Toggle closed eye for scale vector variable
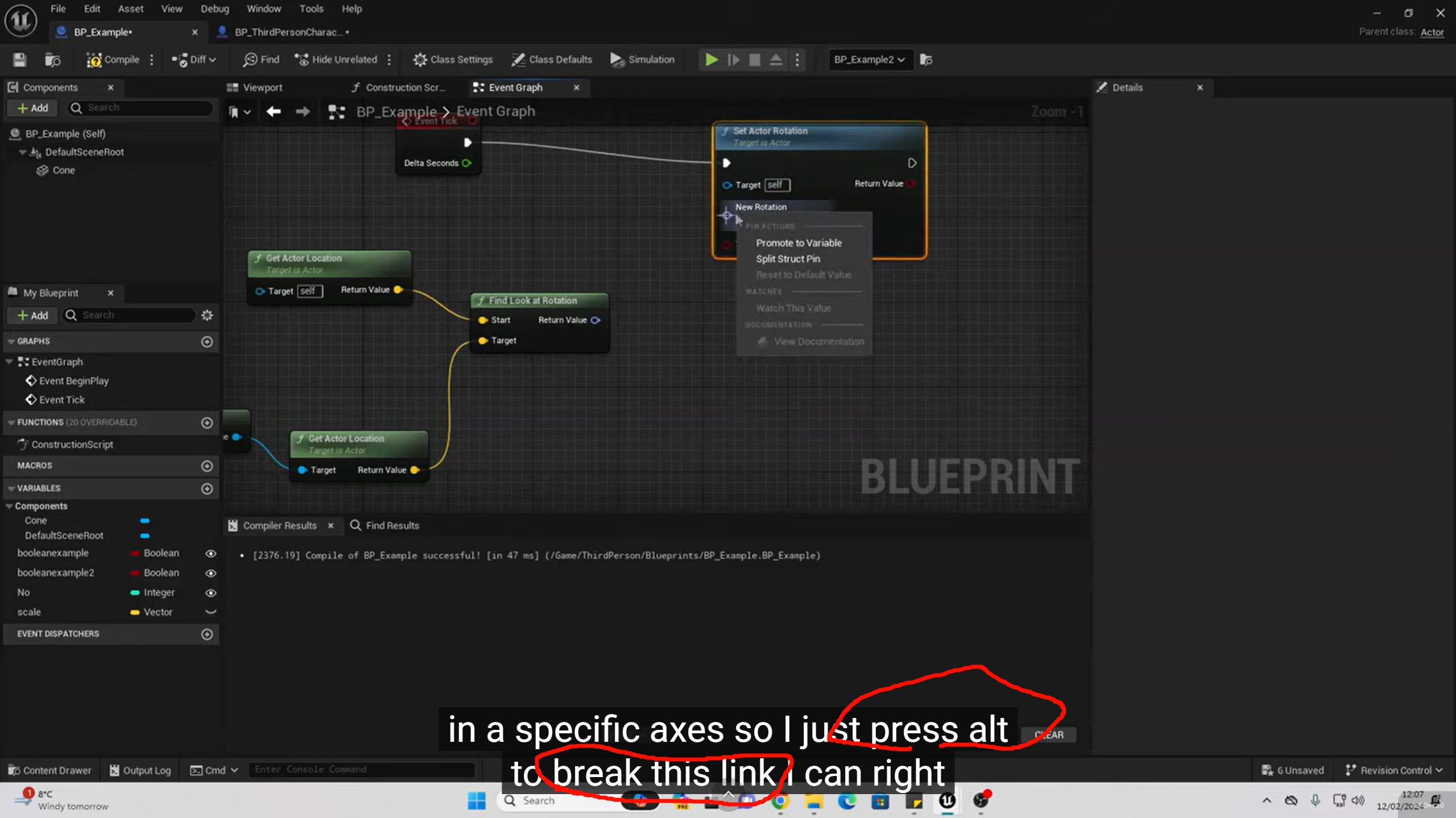The height and width of the screenshot is (818, 1456). pyautogui.click(x=210, y=612)
